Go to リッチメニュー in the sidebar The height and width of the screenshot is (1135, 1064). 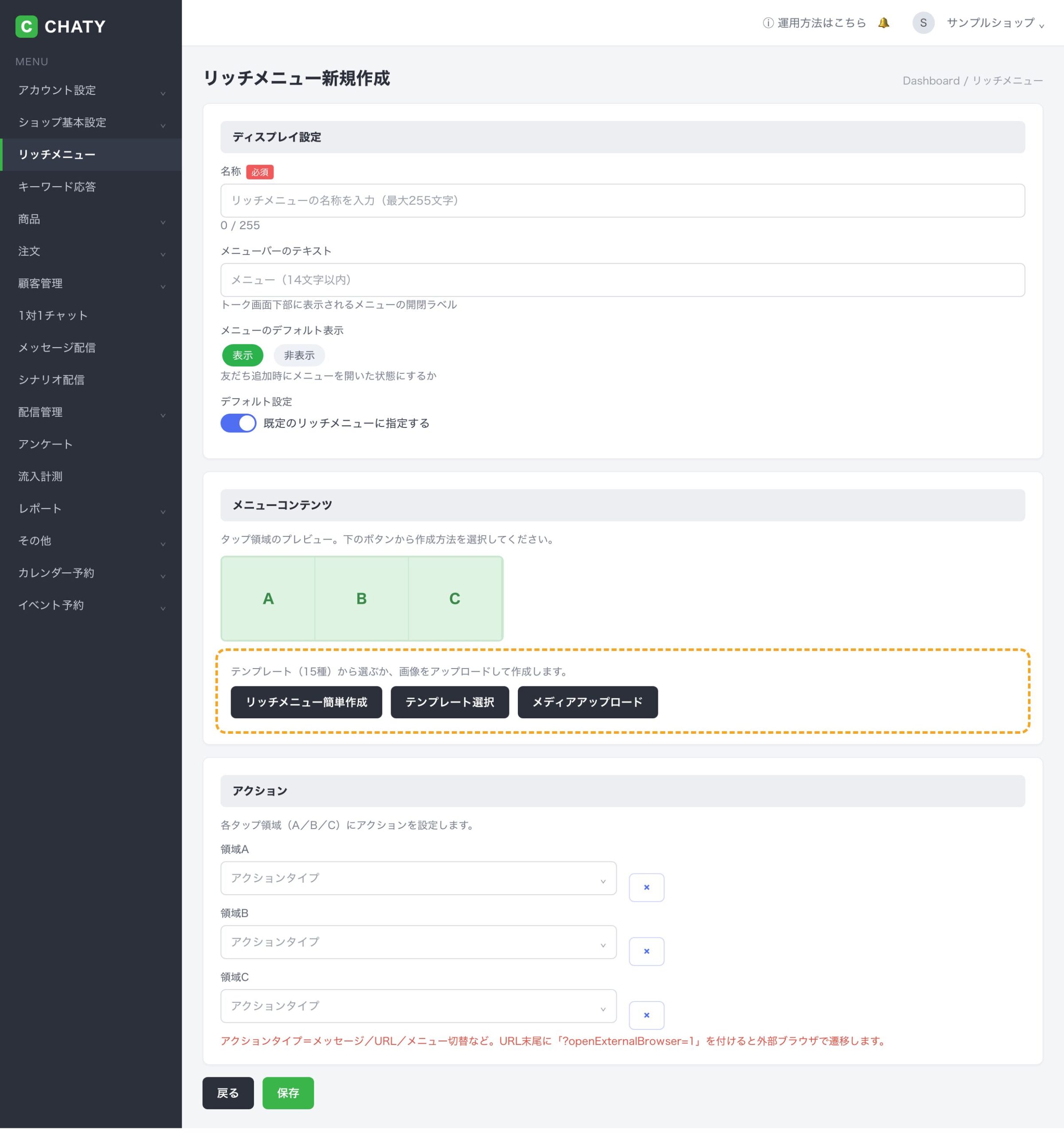pyautogui.click(x=91, y=155)
